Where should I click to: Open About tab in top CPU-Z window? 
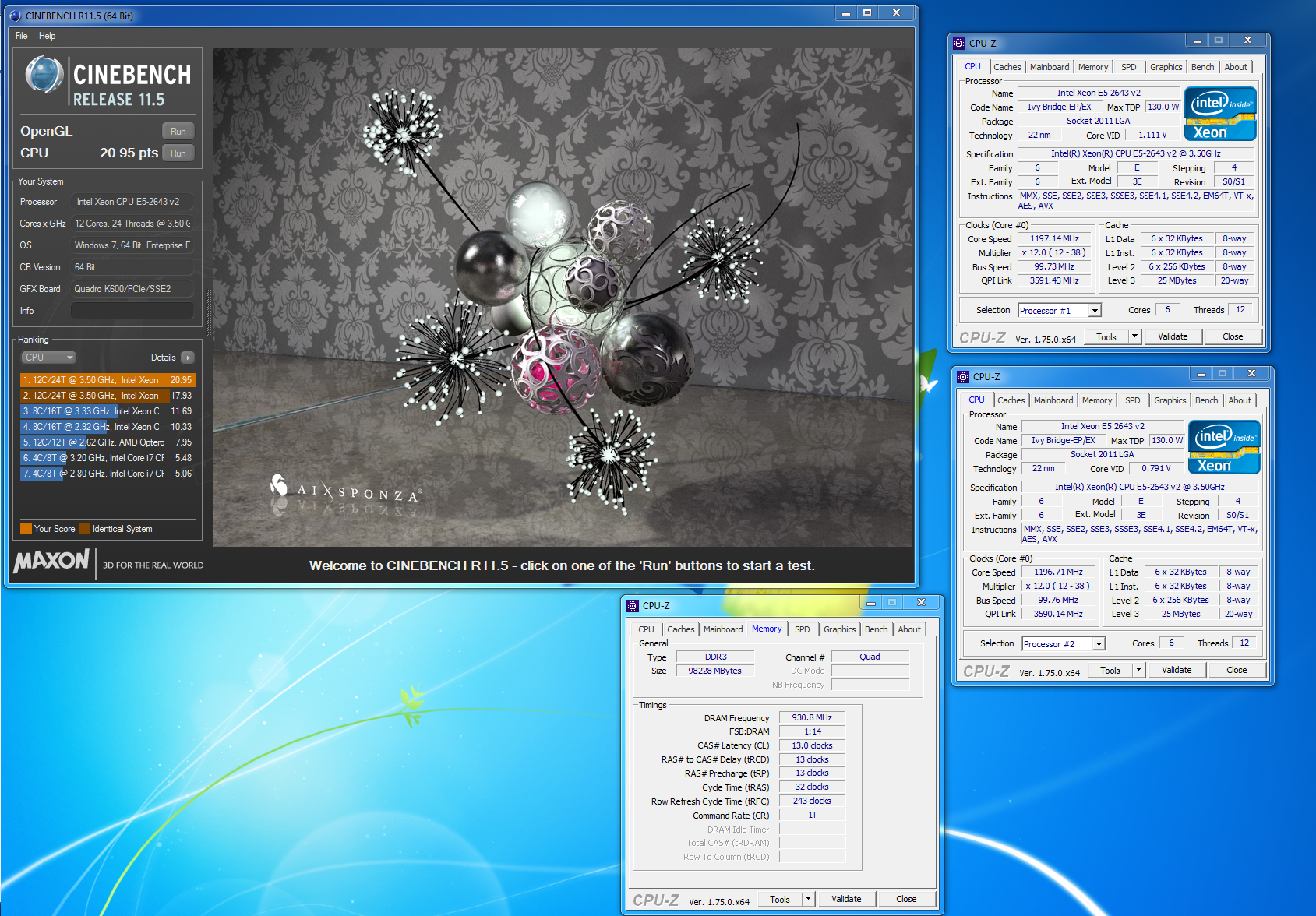click(x=1236, y=67)
